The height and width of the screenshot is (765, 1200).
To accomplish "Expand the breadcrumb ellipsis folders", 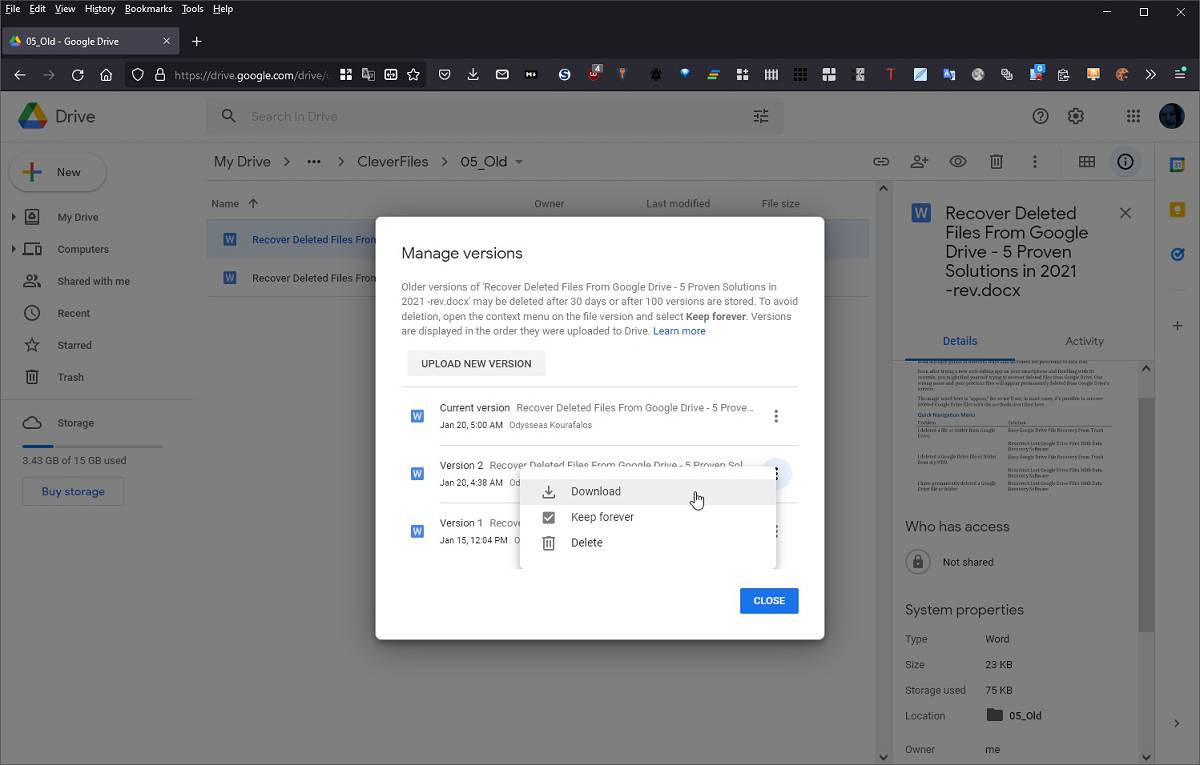I will [x=314, y=161].
